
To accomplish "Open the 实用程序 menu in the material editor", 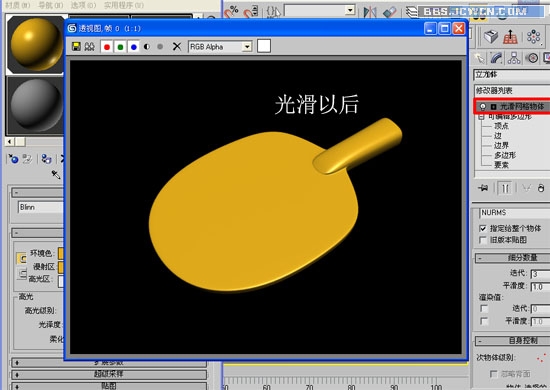I will [124, 5].
